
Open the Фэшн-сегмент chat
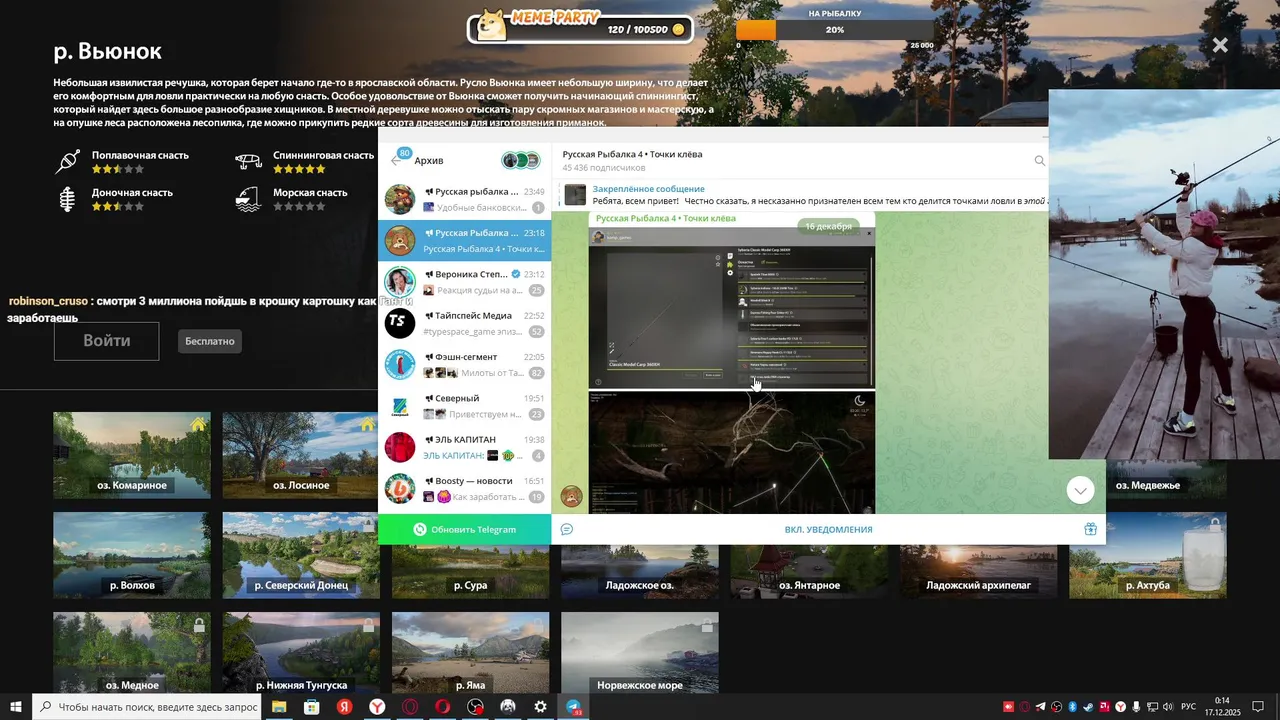464,365
